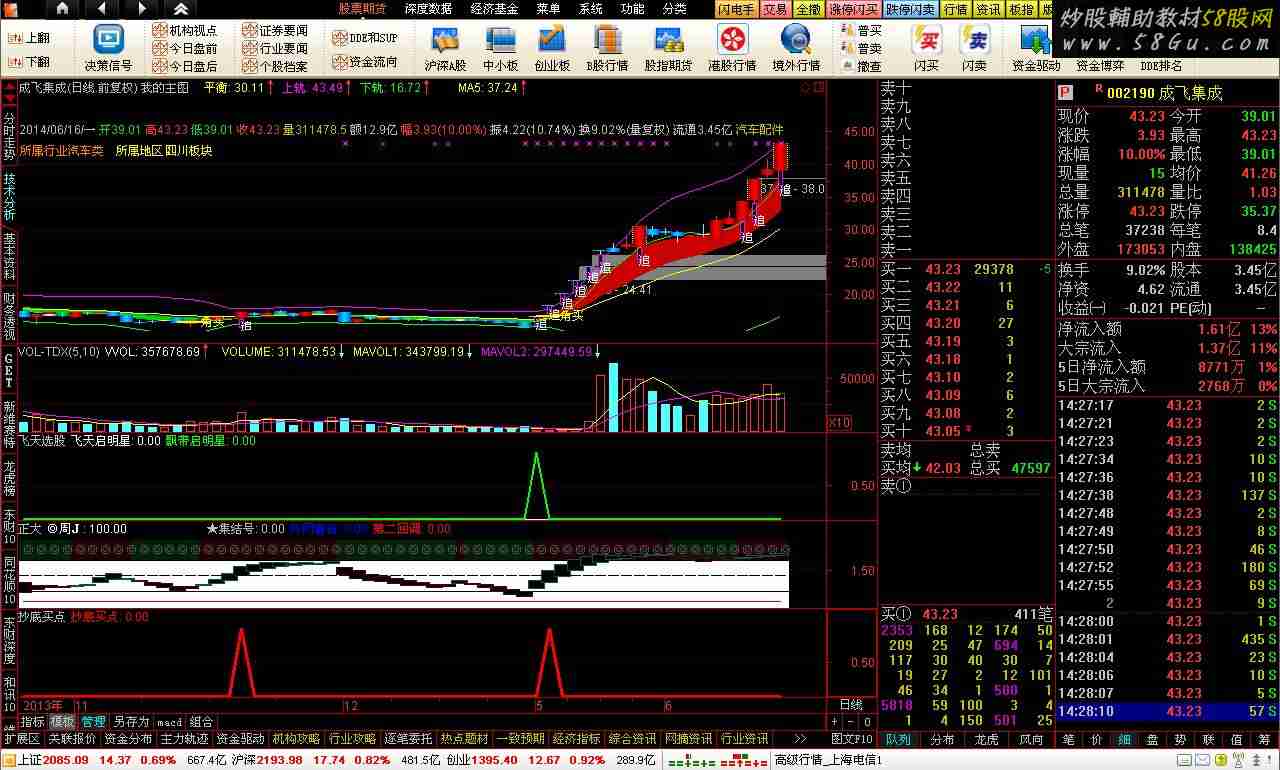Click 撤查 cancel/query orders
This screenshot has width=1280, height=770.
[861, 66]
